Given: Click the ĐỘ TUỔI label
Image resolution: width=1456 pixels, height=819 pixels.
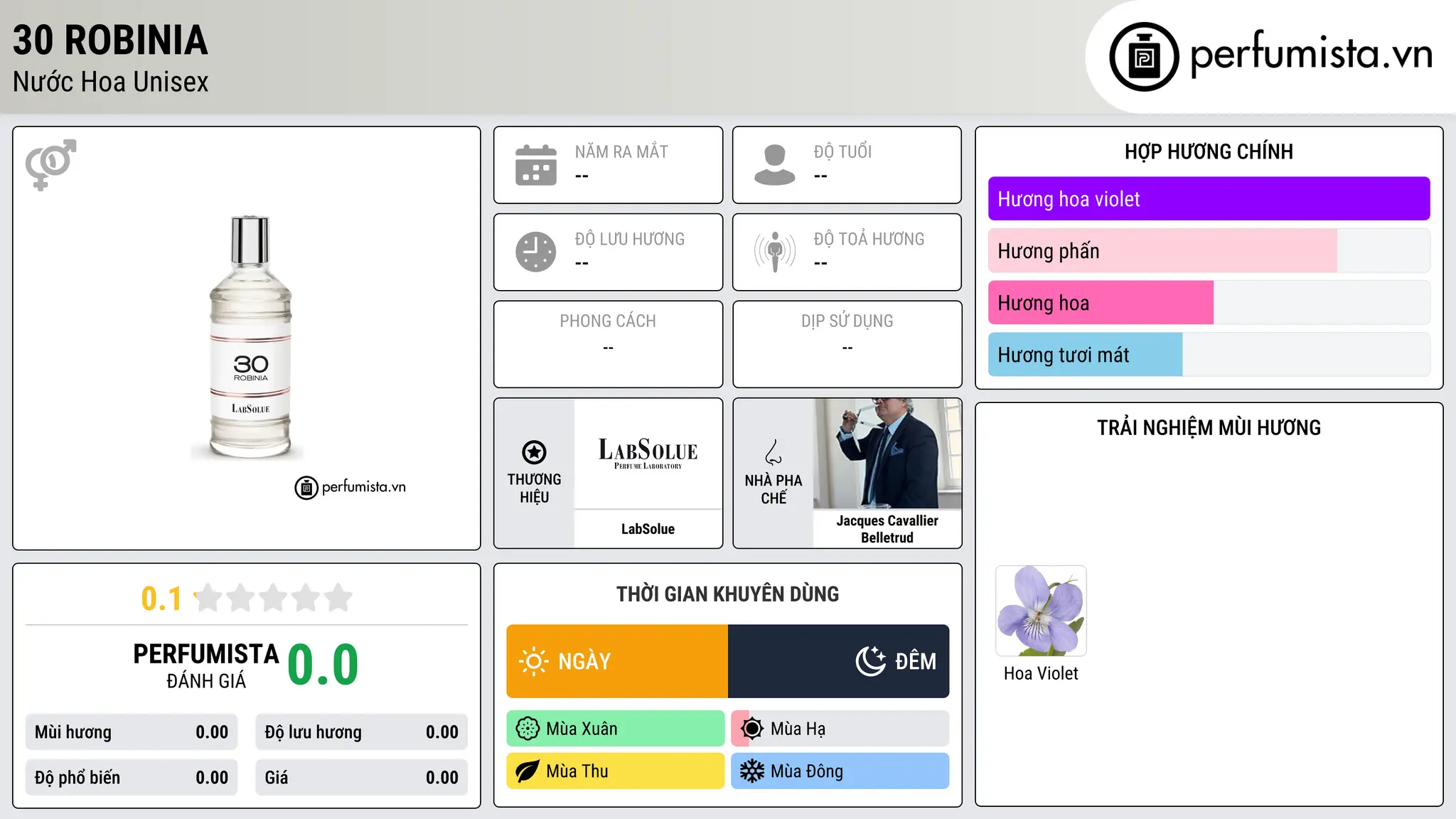Looking at the screenshot, I should [x=842, y=151].
